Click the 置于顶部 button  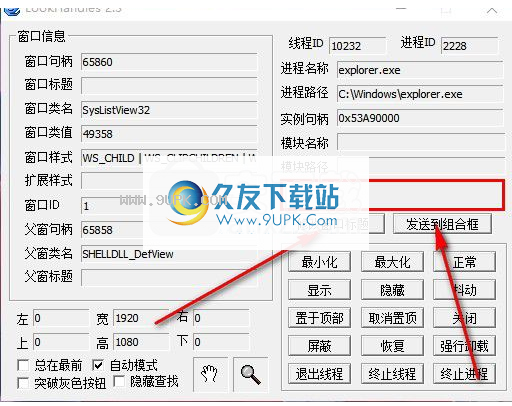click(319, 318)
